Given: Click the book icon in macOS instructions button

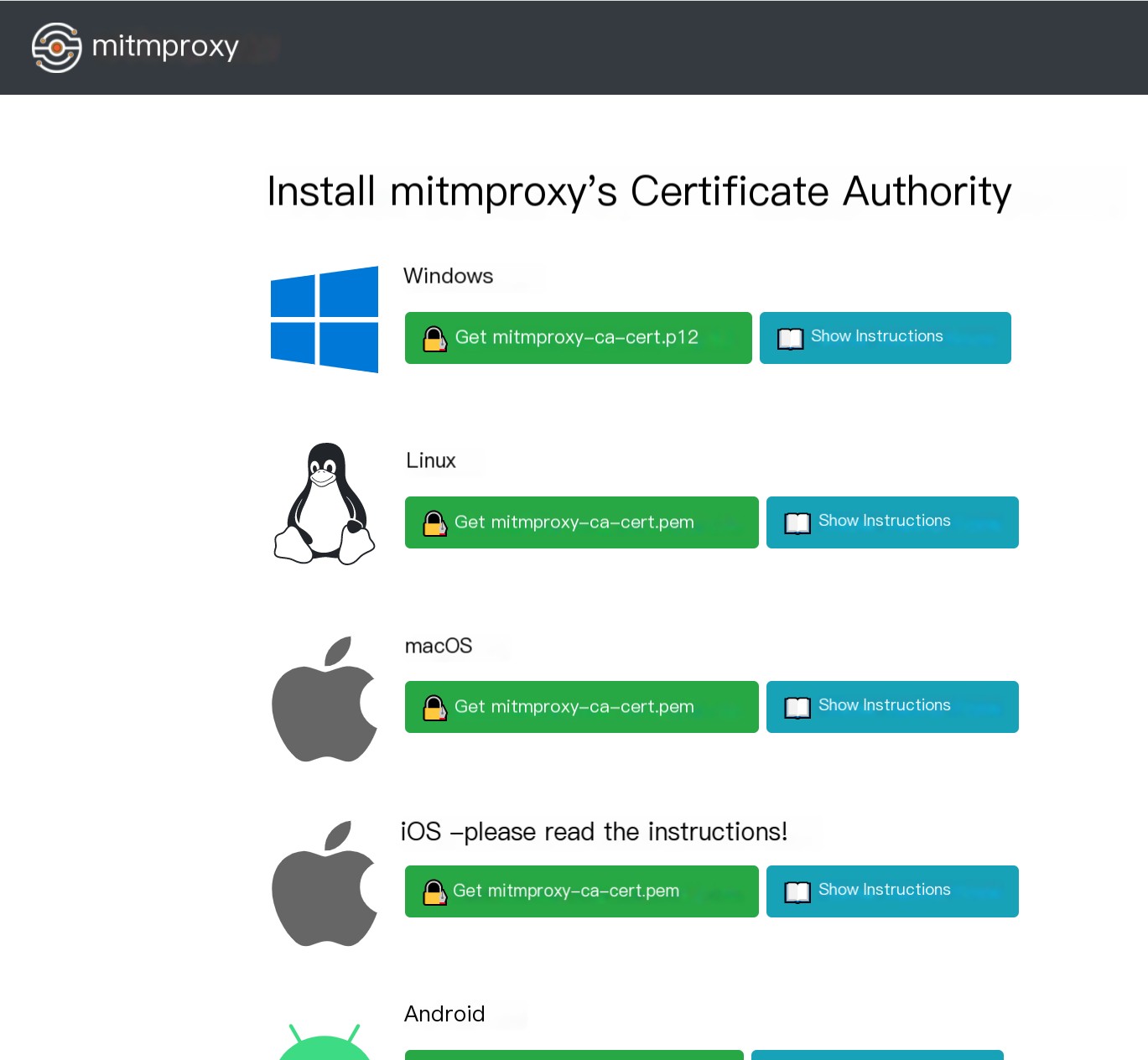Looking at the screenshot, I should [x=797, y=708].
